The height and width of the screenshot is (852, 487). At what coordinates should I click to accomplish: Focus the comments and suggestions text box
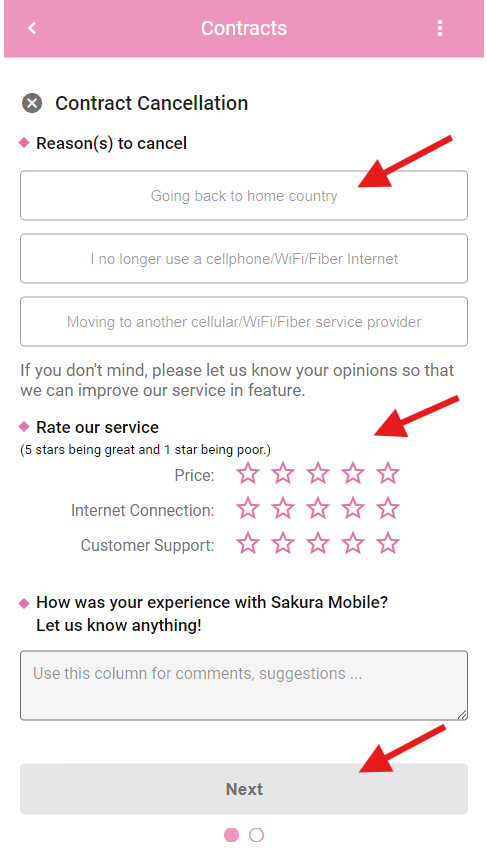244,686
